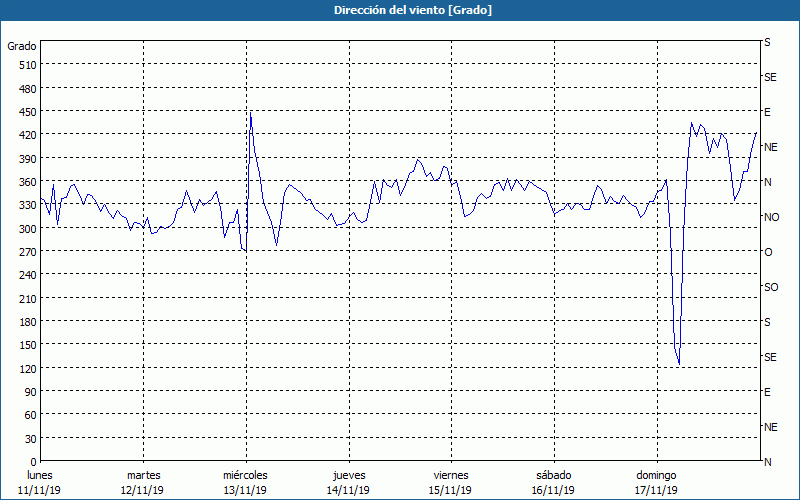Click the date label 17/11/19

[x=656, y=490]
